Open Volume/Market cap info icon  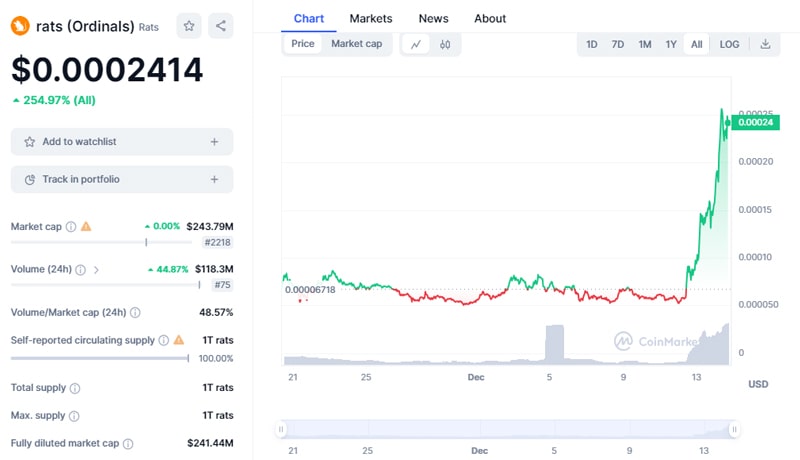[135, 313]
